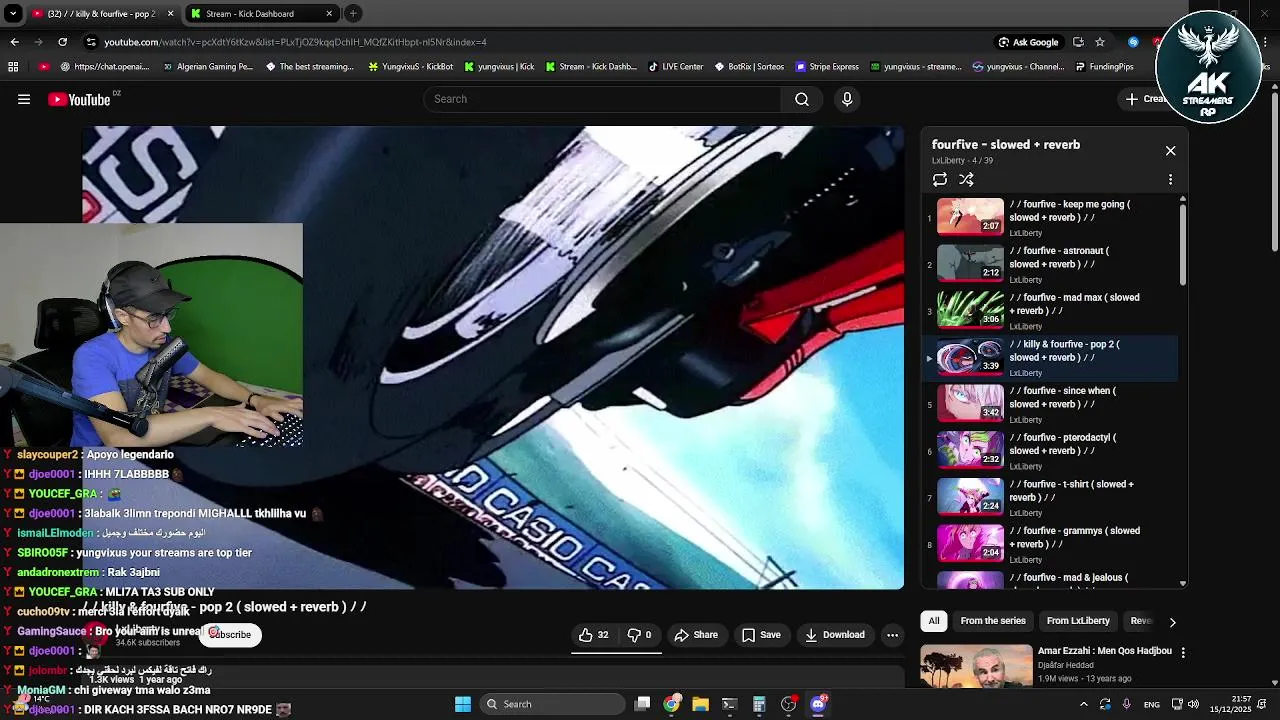Start voice search with the microphone icon
The width and height of the screenshot is (1280, 720).
pyautogui.click(x=847, y=99)
